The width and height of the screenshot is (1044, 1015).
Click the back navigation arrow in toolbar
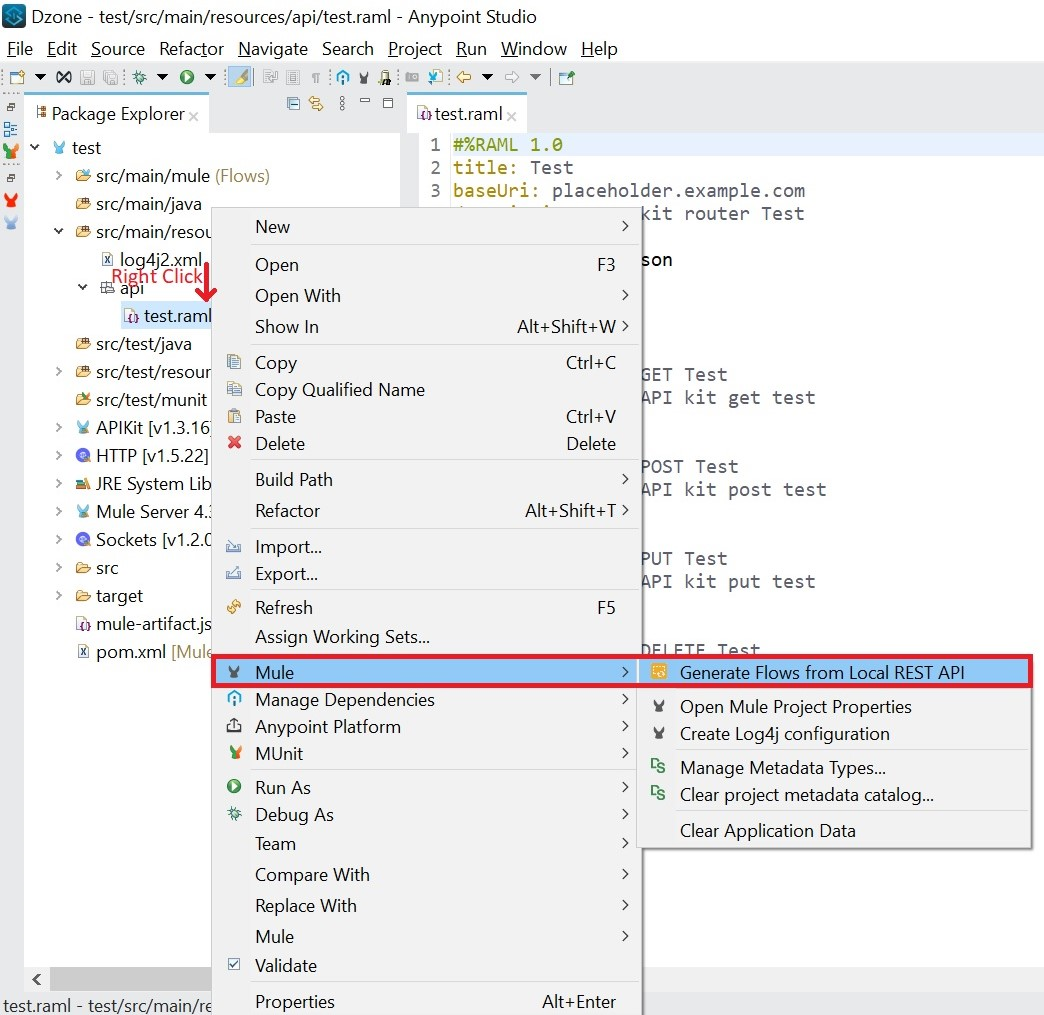[464, 77]
